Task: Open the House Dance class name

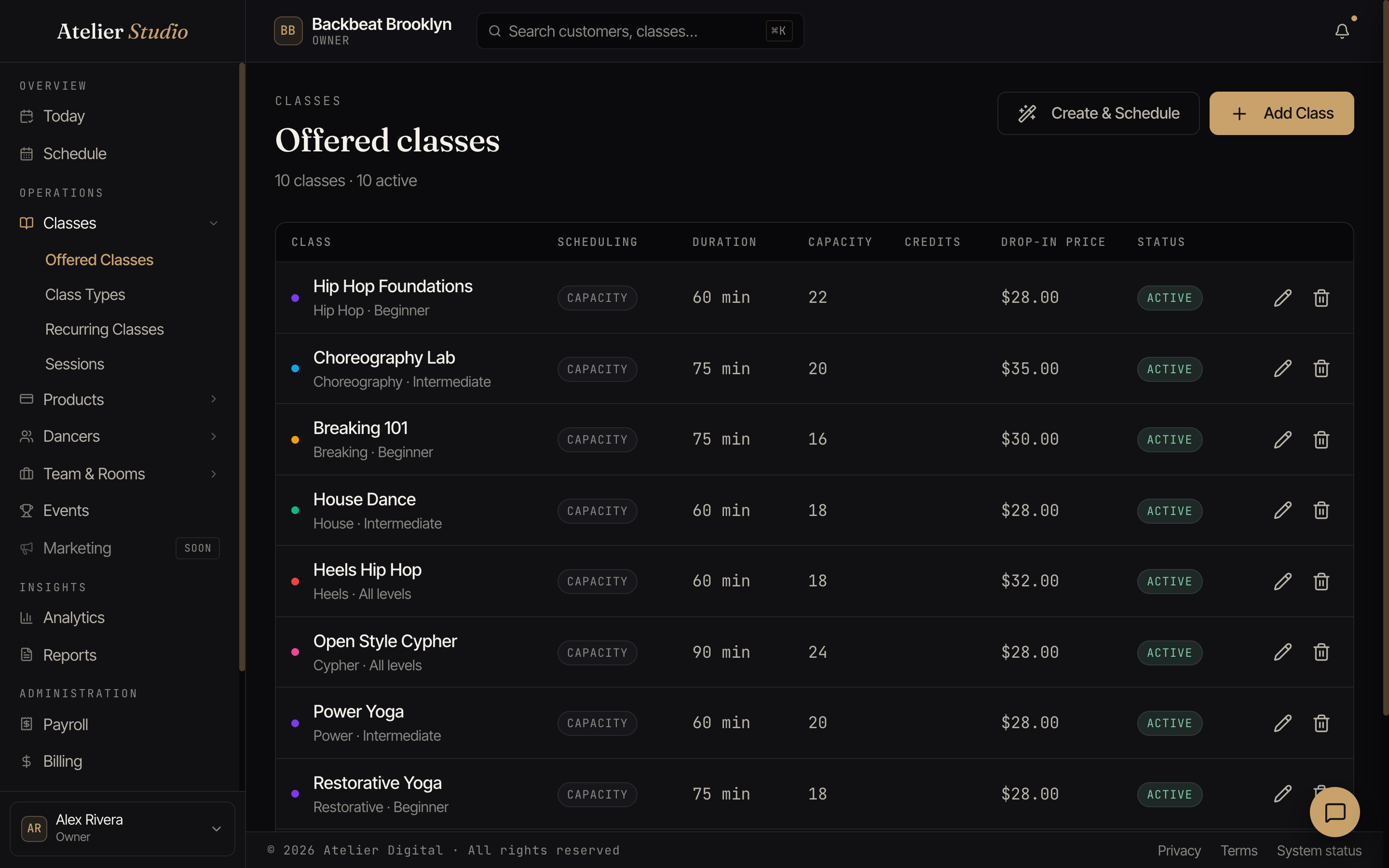Action: (365, 500)
